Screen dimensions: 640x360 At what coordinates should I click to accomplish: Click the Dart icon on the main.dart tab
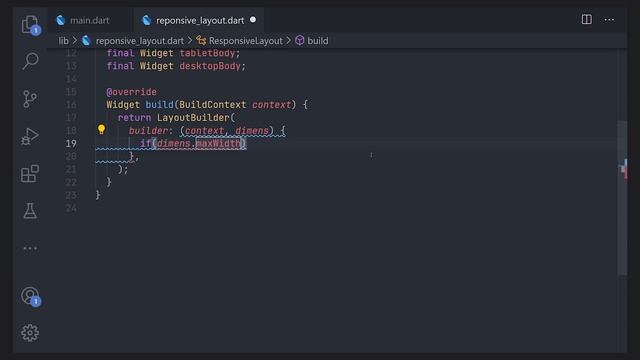(x=61, y=20)
